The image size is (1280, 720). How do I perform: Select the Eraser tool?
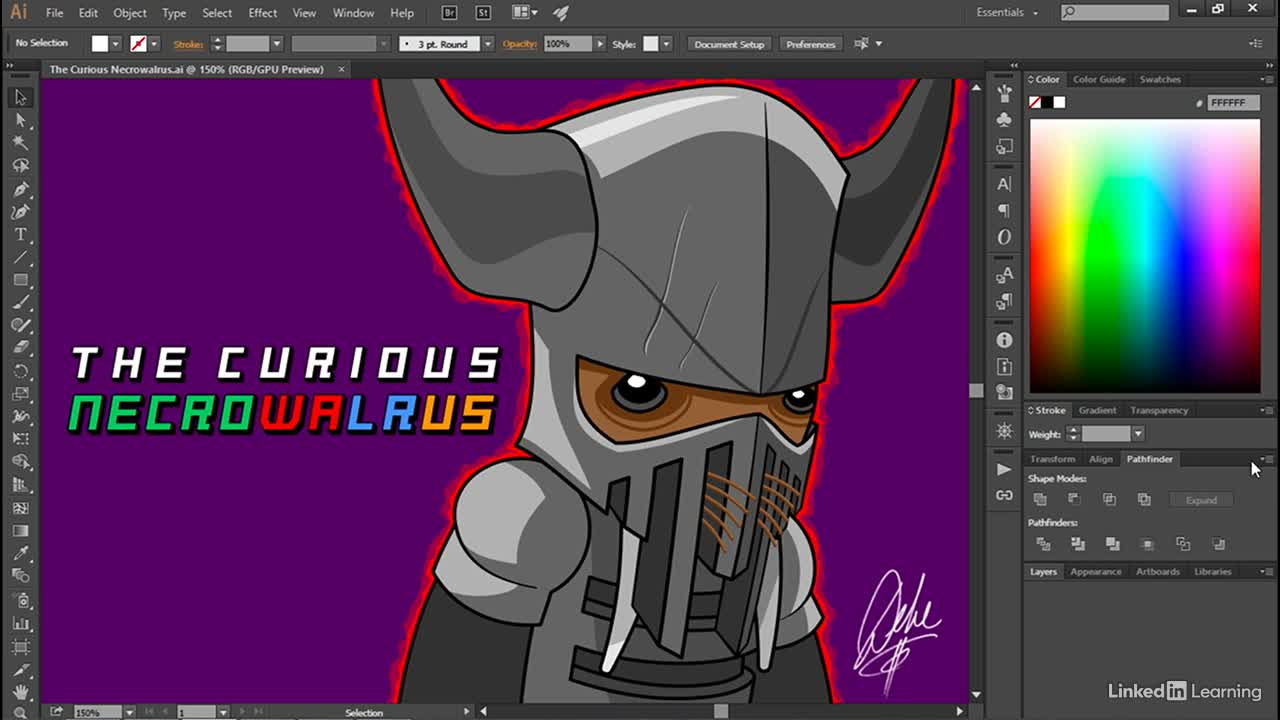coord(20,349)
